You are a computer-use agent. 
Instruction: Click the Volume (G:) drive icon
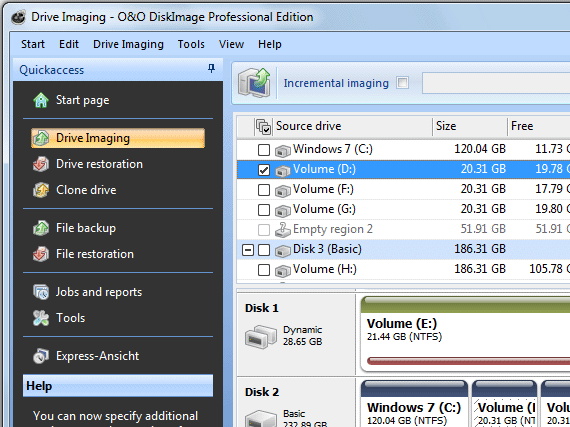point(282,210)
